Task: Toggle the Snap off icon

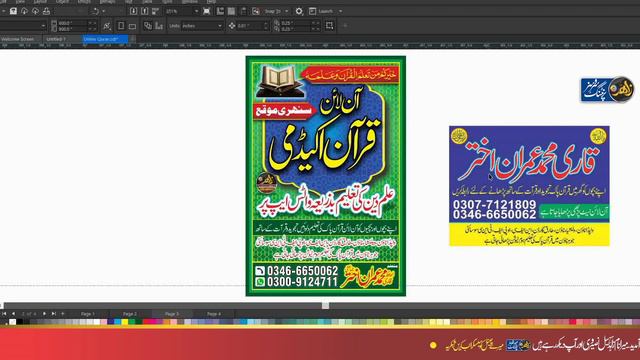Action: 256,11
